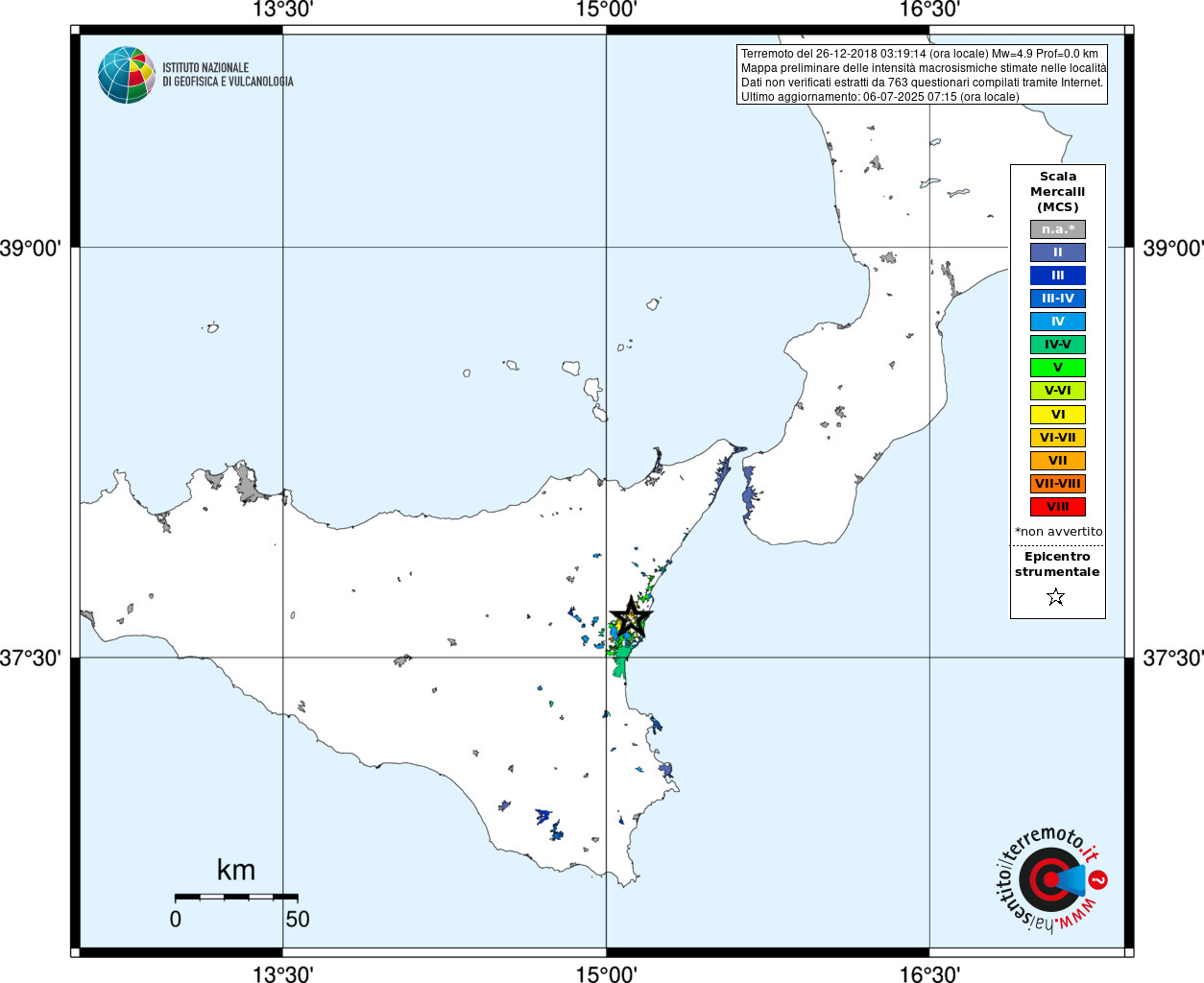The image size is (1204, 983).
Task: Select the V-VI intensity legend swatch
Action: click(x=1058, y=391)
